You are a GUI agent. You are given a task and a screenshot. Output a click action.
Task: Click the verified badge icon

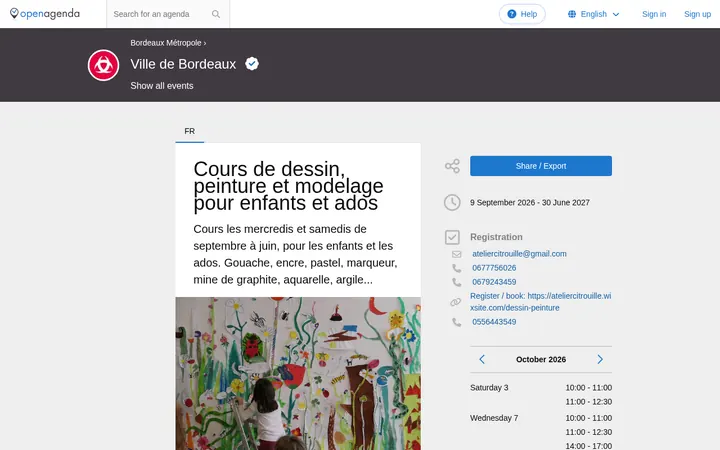tap(252, 64)
